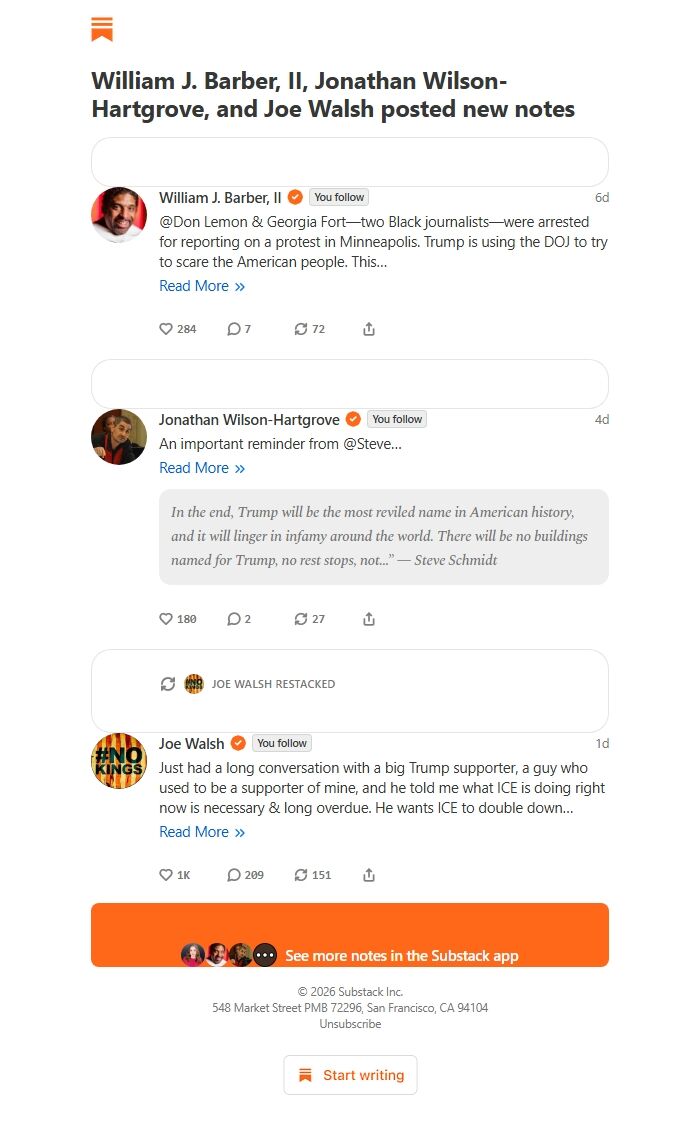Click the Unsubscribe link
The width and height of the screenshot is (700, 1121).
[x=349, y=1023]
